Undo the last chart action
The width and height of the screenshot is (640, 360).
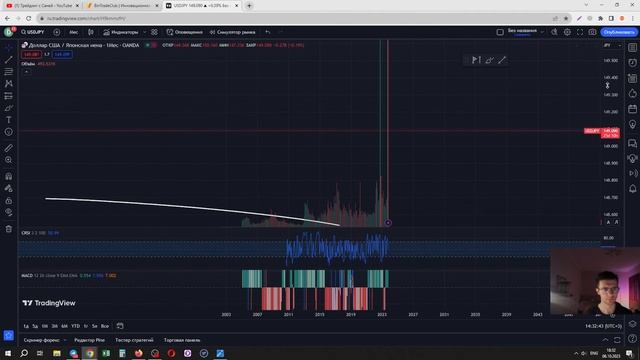(x=268, y=32)
